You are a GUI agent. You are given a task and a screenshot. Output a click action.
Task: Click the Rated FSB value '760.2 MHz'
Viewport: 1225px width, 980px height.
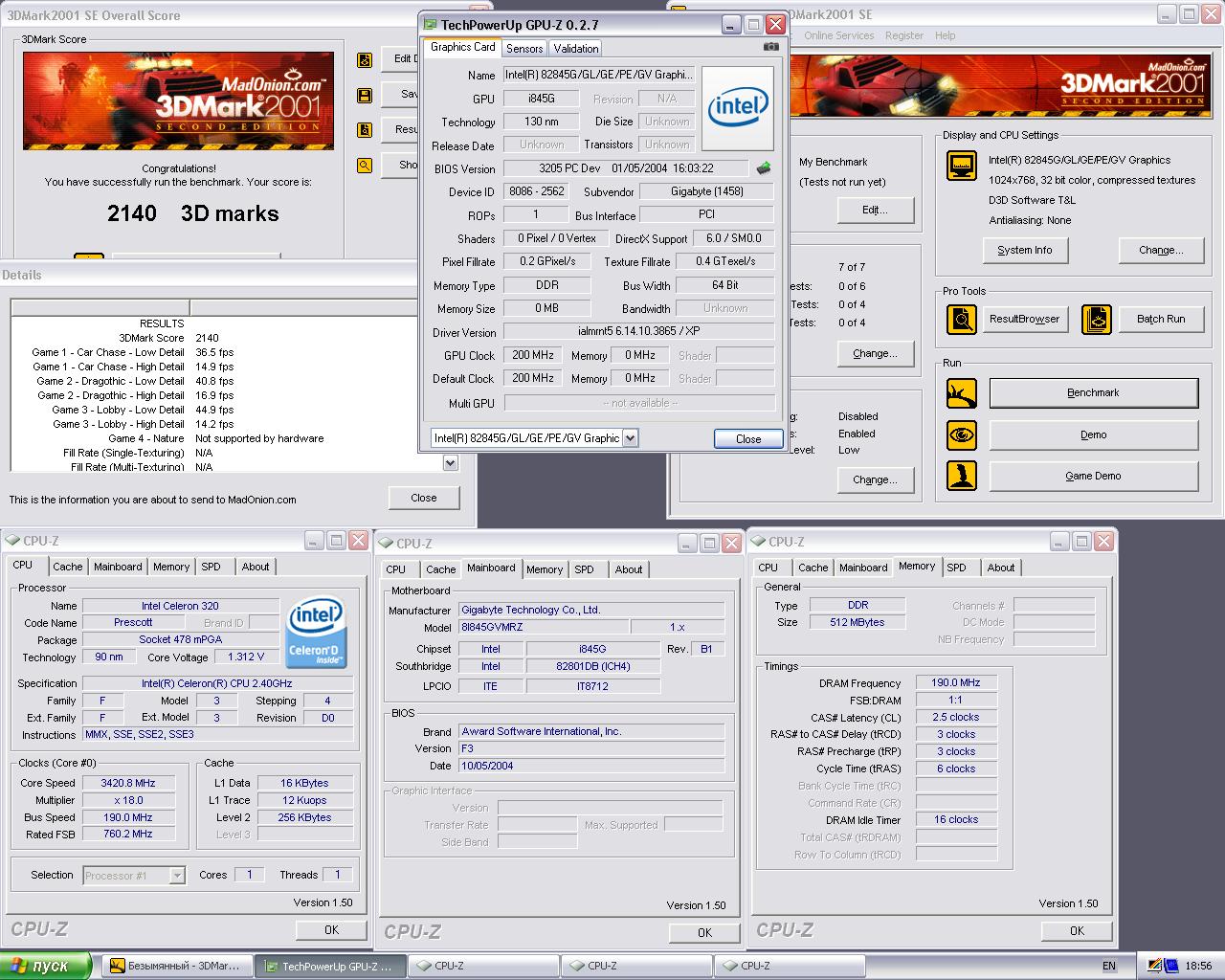point(128,835)
